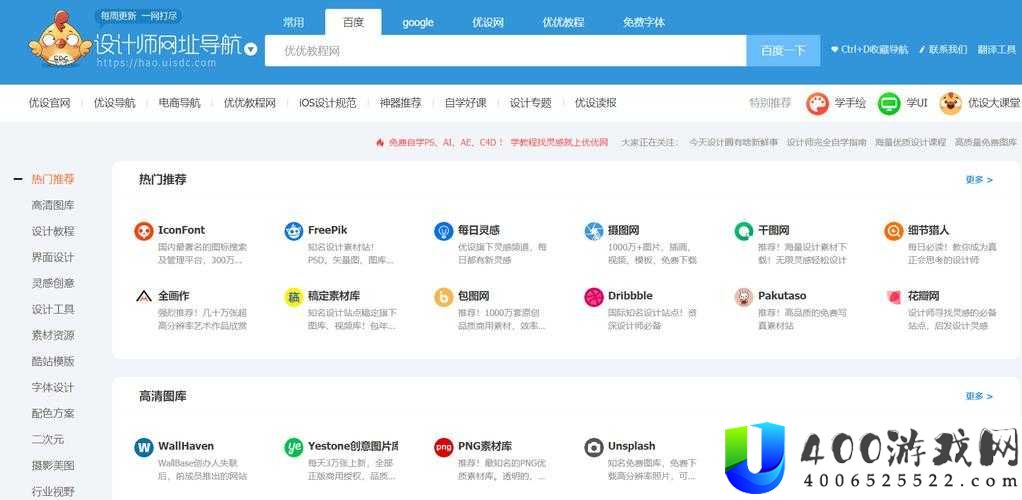Open 电商导航 in the nav bar
Image resolution: width=1022 pixels, height=500 pixels.
(180, 103)
